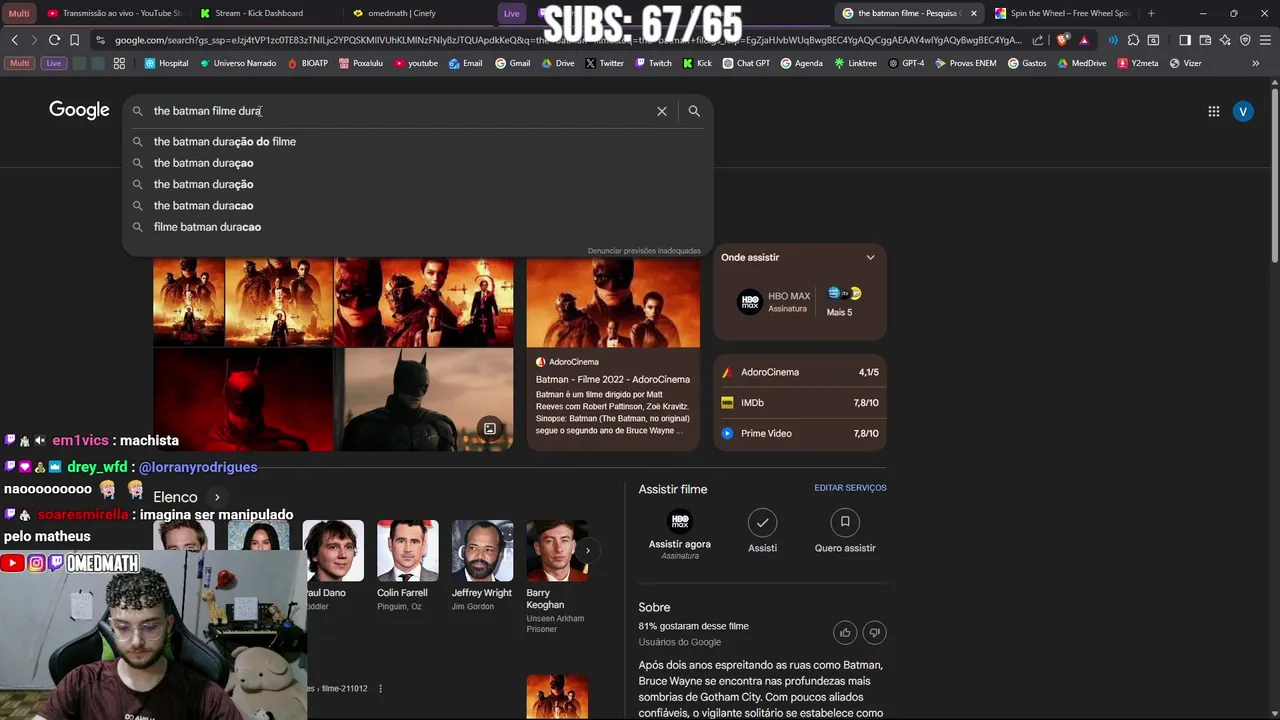
Task: Open the Hospital bookmark
Action: point(166,63)
